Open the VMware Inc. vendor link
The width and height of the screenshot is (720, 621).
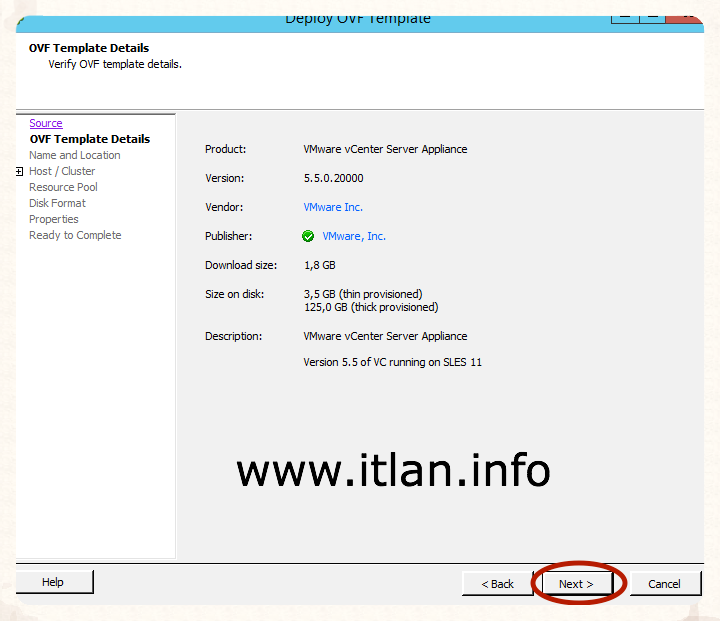[333, 207]
